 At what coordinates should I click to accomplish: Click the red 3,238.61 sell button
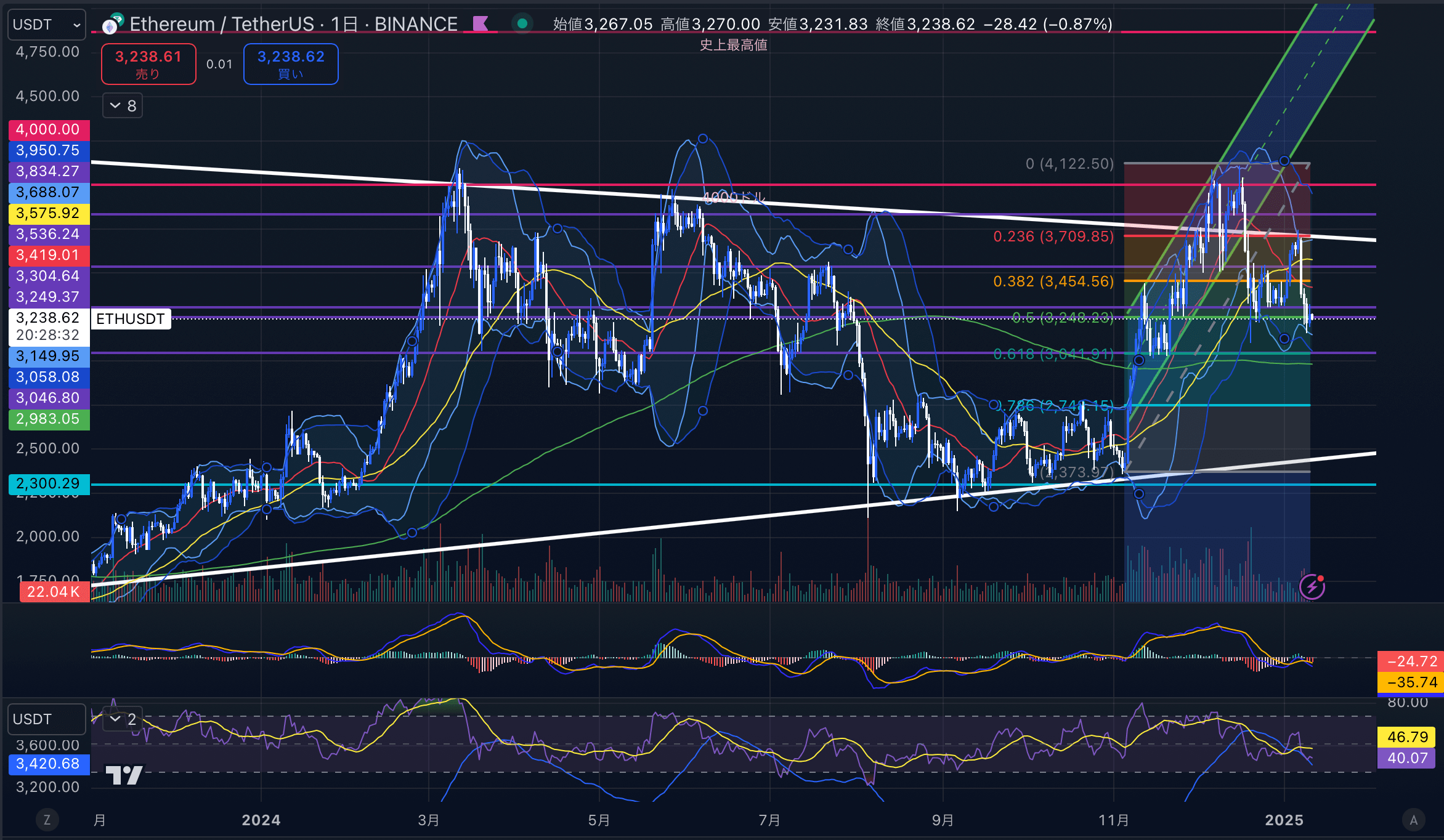pyautogui.click(x=148, y=64)
